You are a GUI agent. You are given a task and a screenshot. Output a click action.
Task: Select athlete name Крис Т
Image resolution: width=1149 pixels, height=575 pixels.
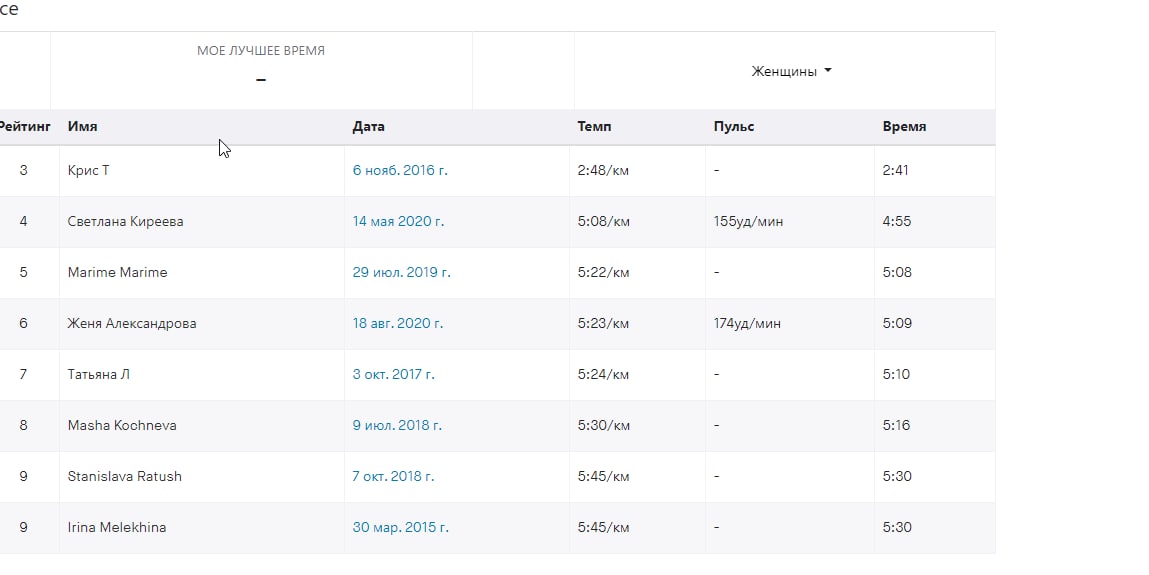(88, 170)
